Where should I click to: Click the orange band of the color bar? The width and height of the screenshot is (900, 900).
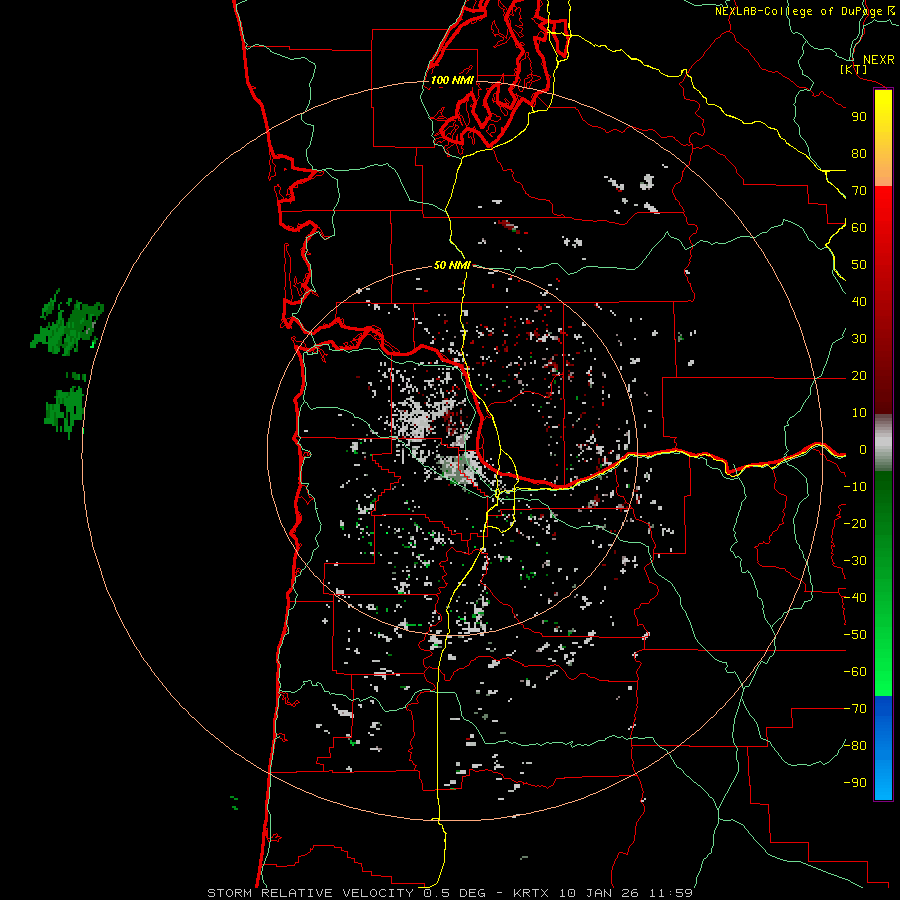pyautogui.click(x=883, y=172)
